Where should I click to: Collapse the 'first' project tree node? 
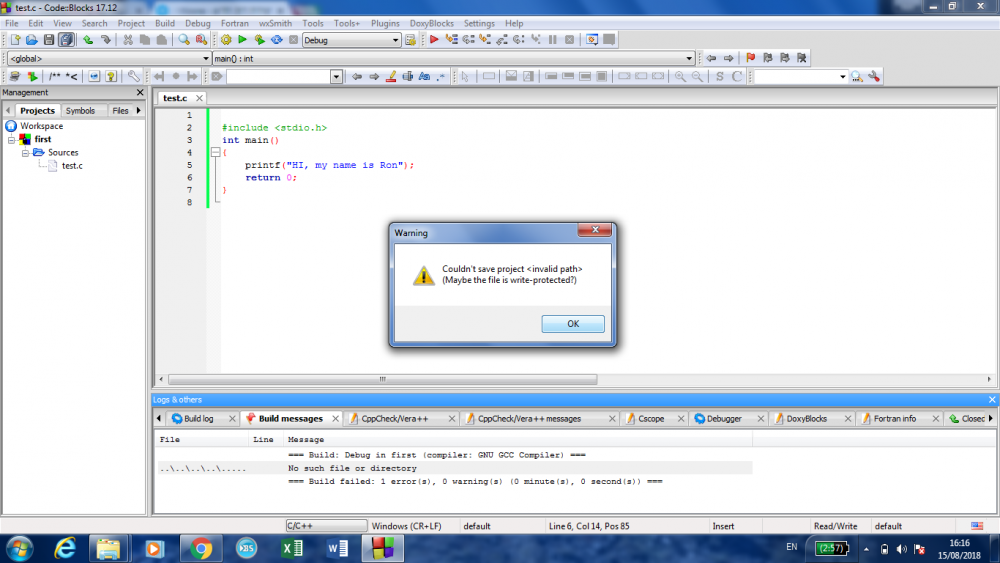pyautogui.click(x=11, y=140)
